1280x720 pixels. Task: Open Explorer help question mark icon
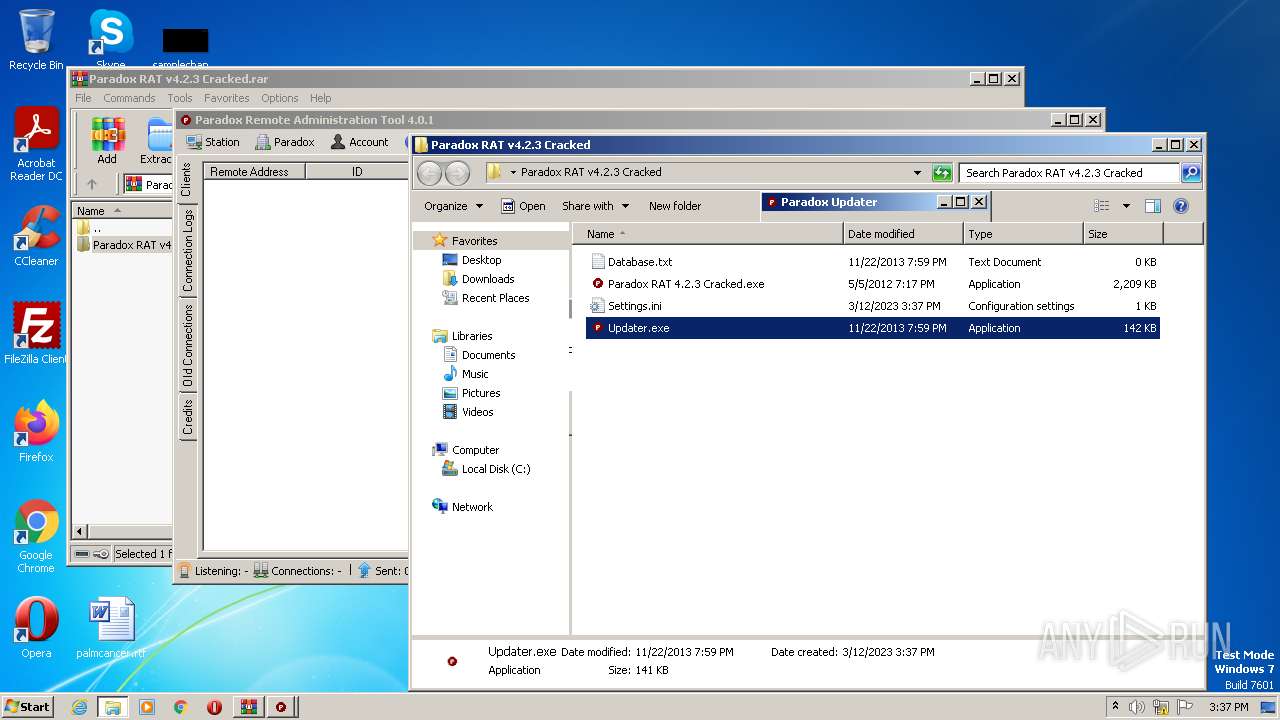tap(1181, 206)
